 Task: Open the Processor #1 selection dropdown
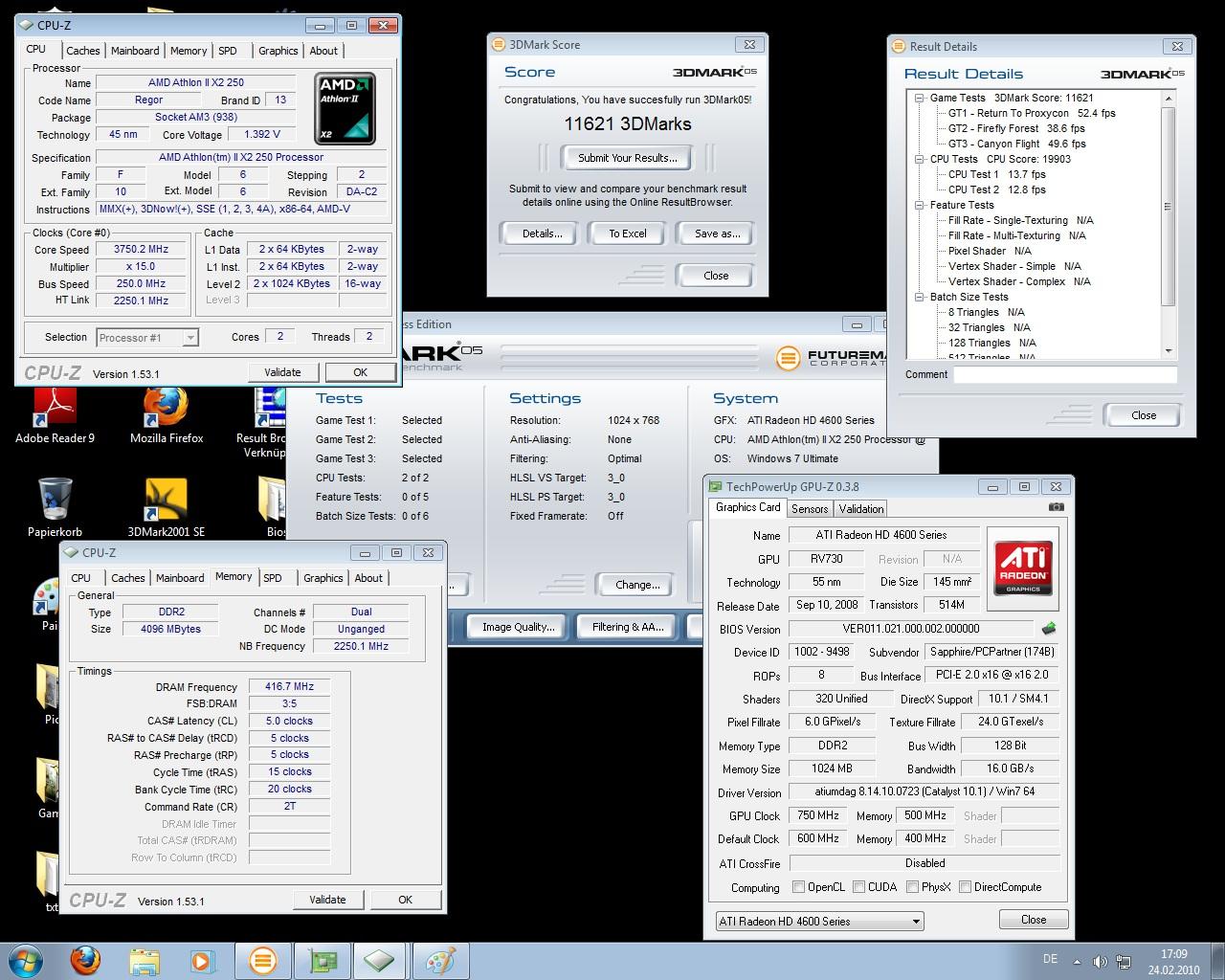click(x=147, y=337)
